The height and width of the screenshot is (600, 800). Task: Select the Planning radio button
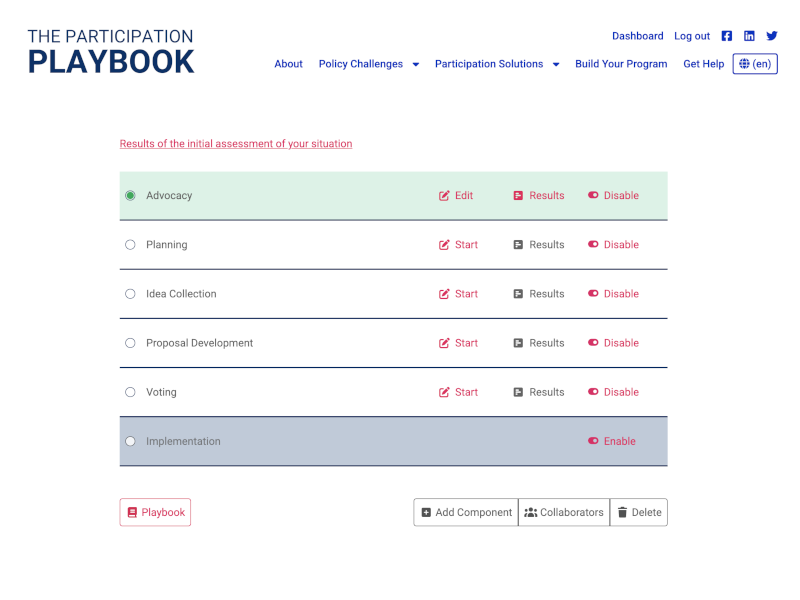point(130,244)
